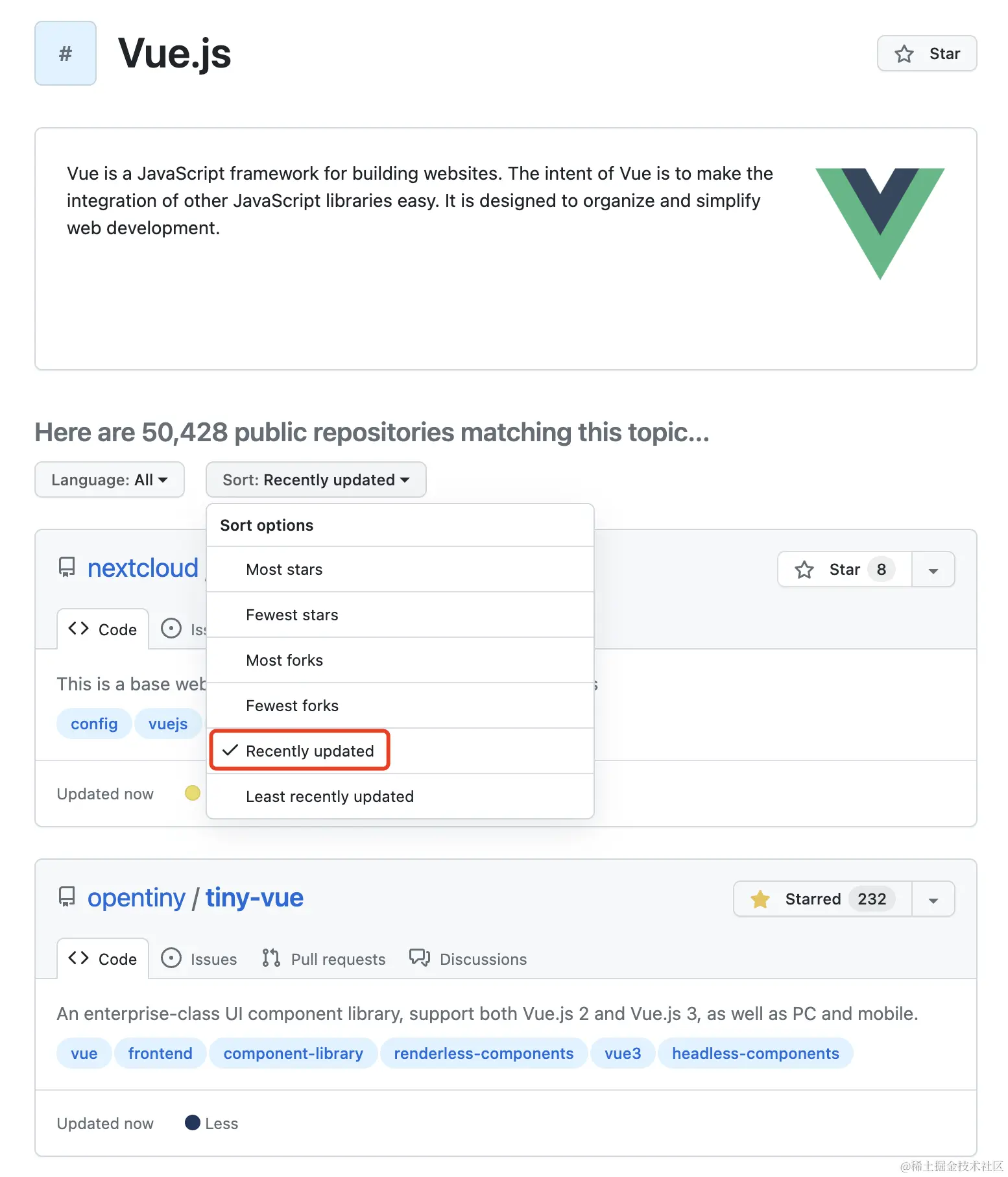Star the Vue.js topic
The image size is (1008, 1177).
coord(926,53)
